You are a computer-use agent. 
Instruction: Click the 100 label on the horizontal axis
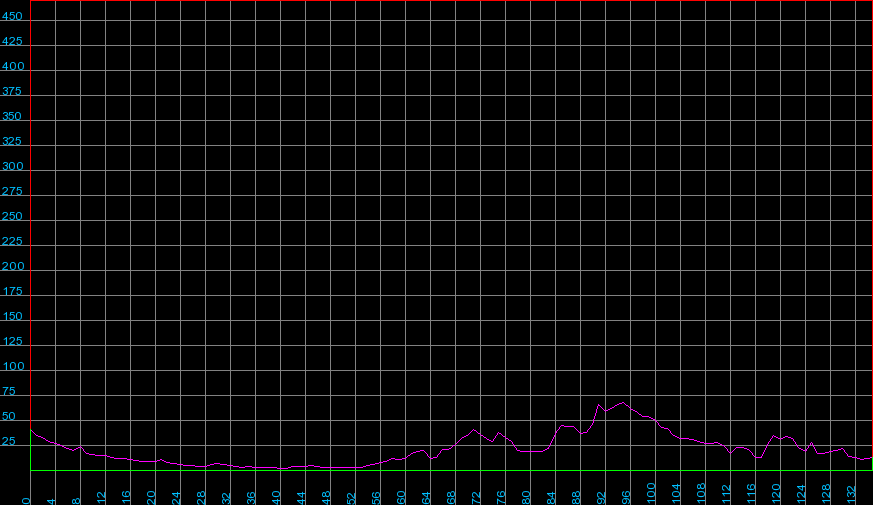click(x=651, y=494)
